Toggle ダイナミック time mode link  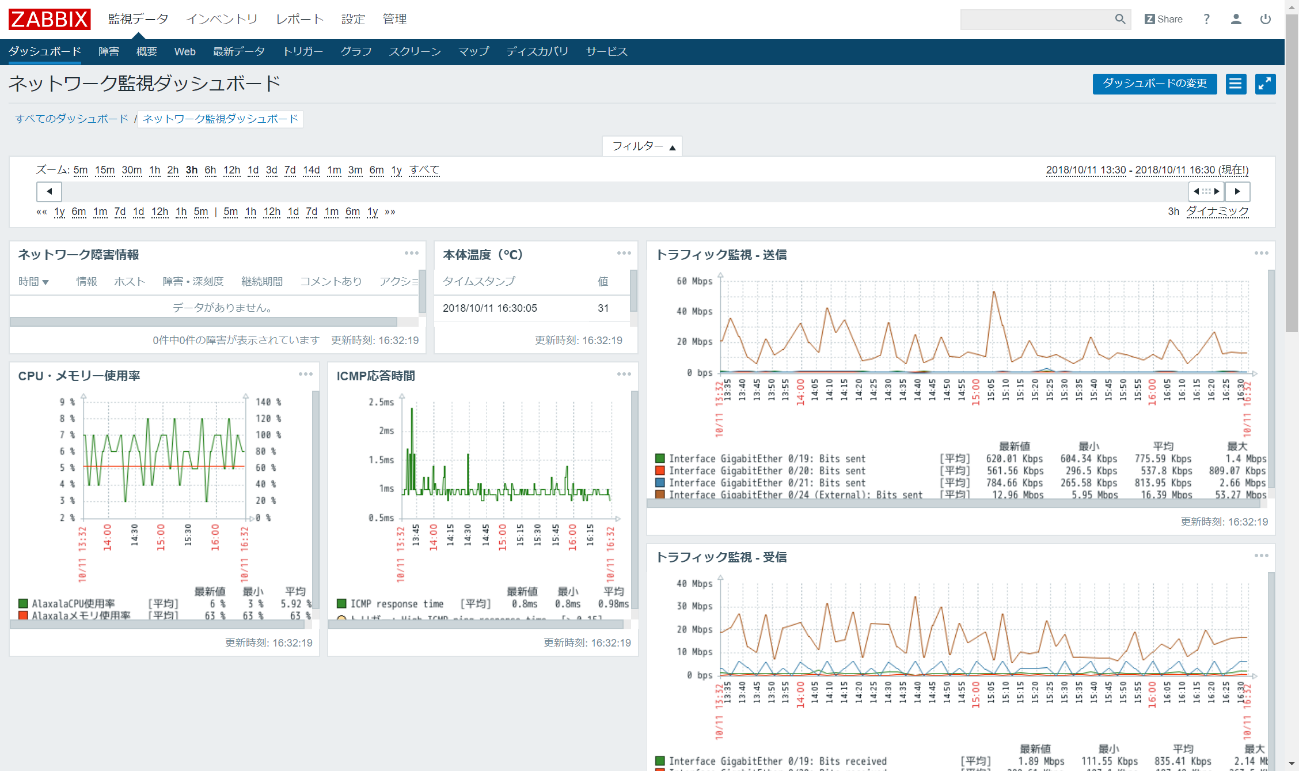[x=1218, y=212]
